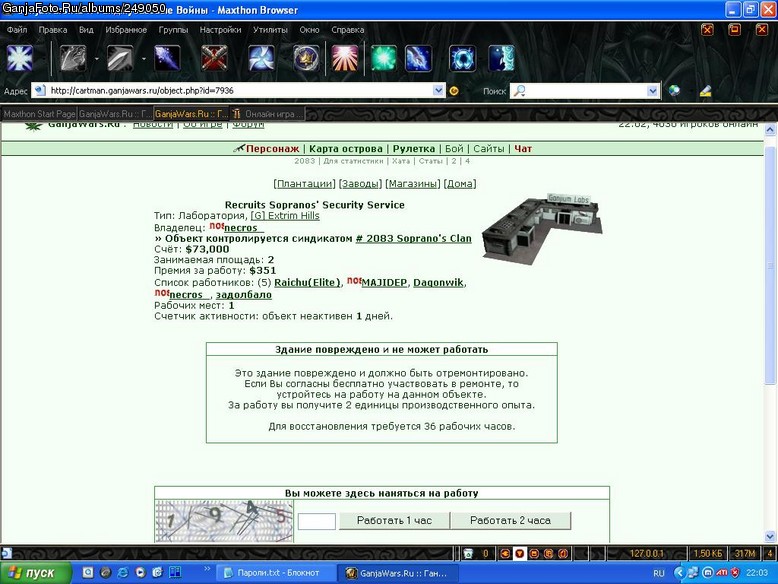Image resolution: width=778 pixels, height=584 pixels.
Task: Click the captcha code input field
Action: pos(317,521)
